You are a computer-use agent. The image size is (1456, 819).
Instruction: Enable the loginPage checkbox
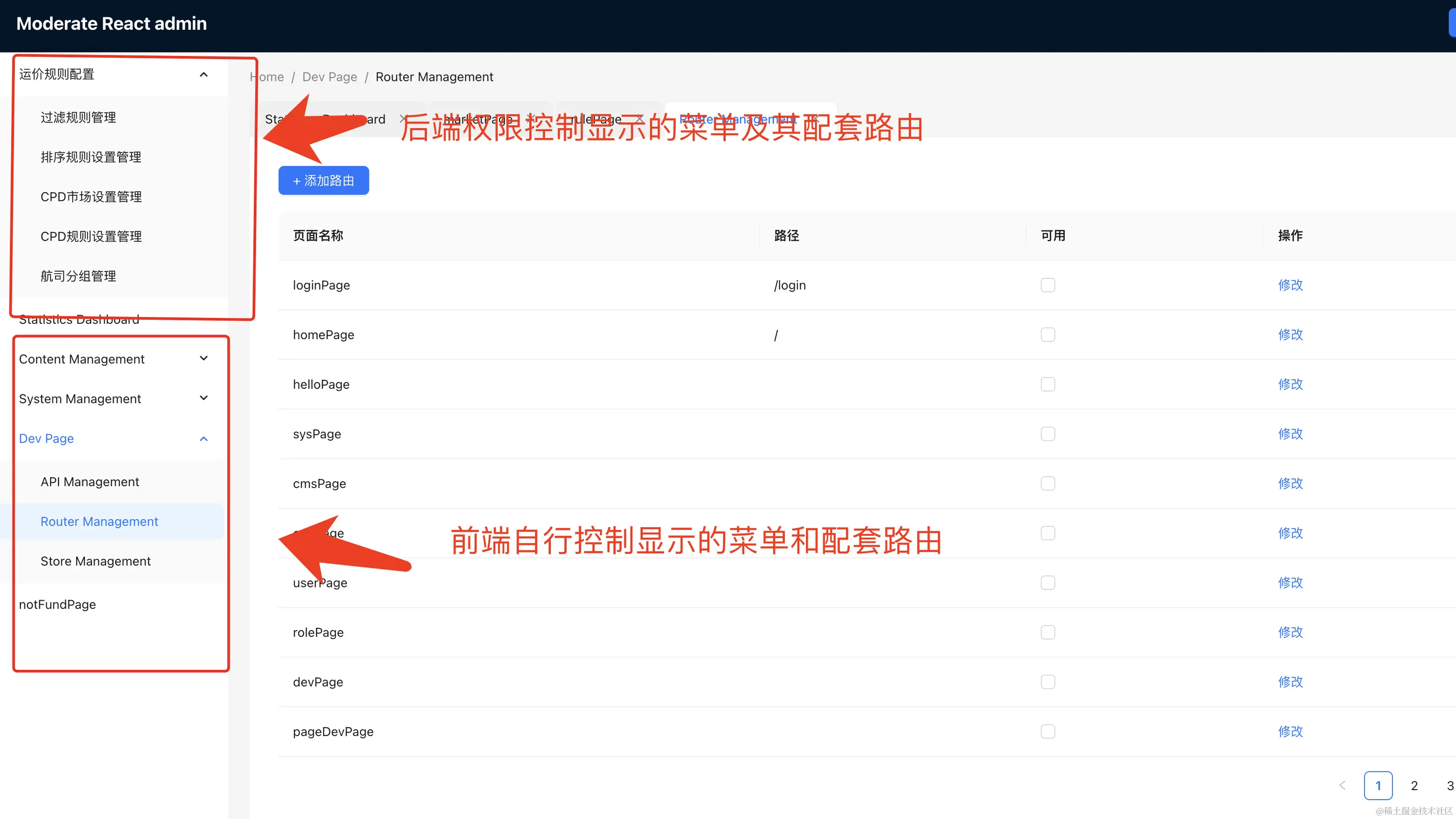1047,285
